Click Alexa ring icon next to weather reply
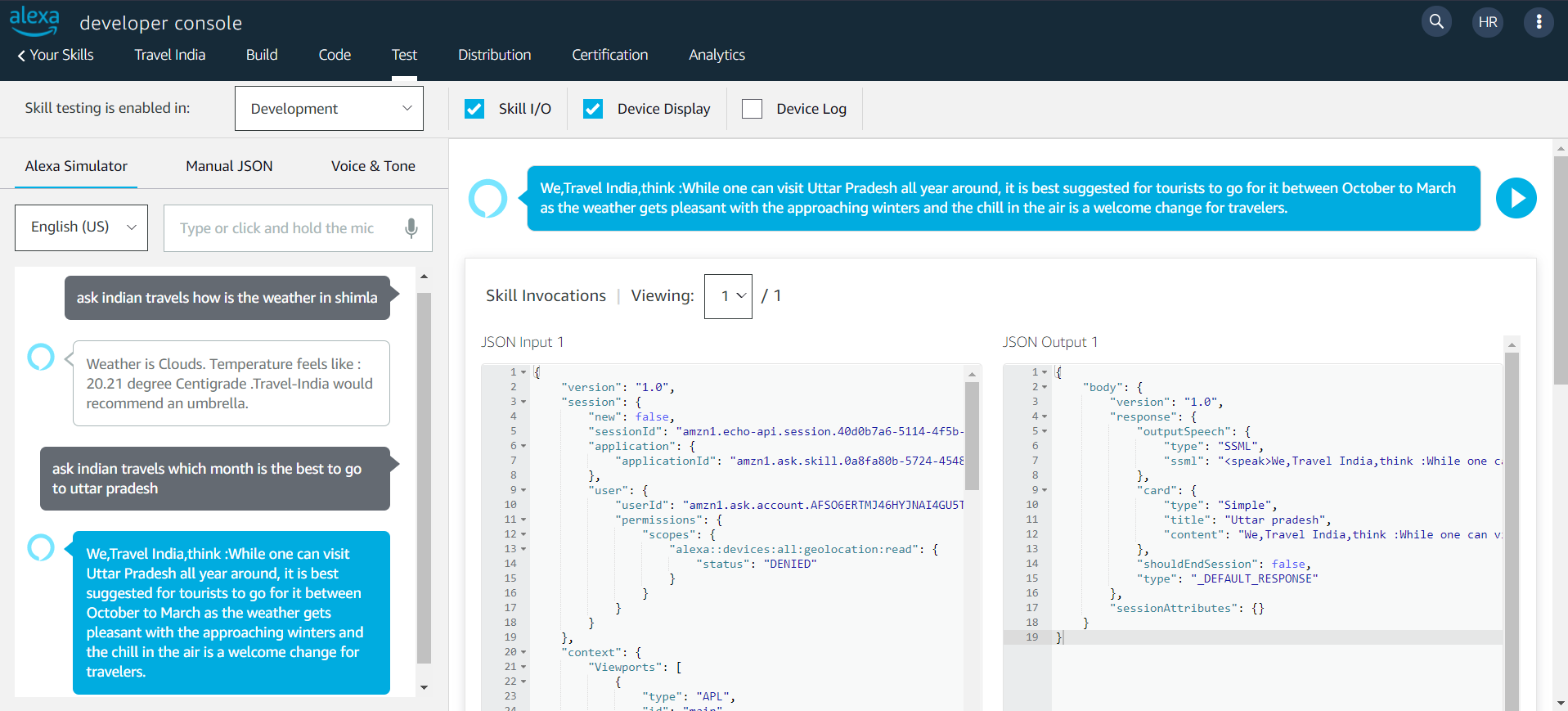The height and width of the screenshot is (711, 1568). point(41,357)
